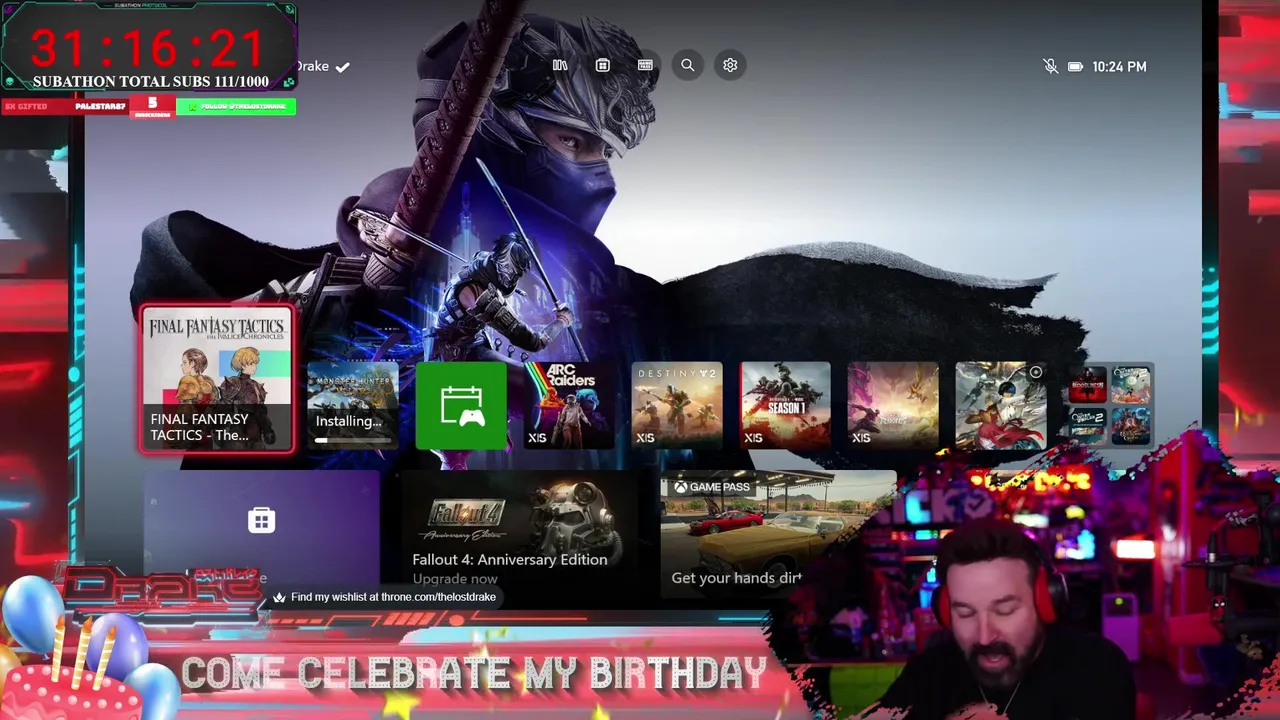Screen dimensions: 1280x720
Task: Open the Microsoft Store icon in top bar
Action: coord(602,65)
